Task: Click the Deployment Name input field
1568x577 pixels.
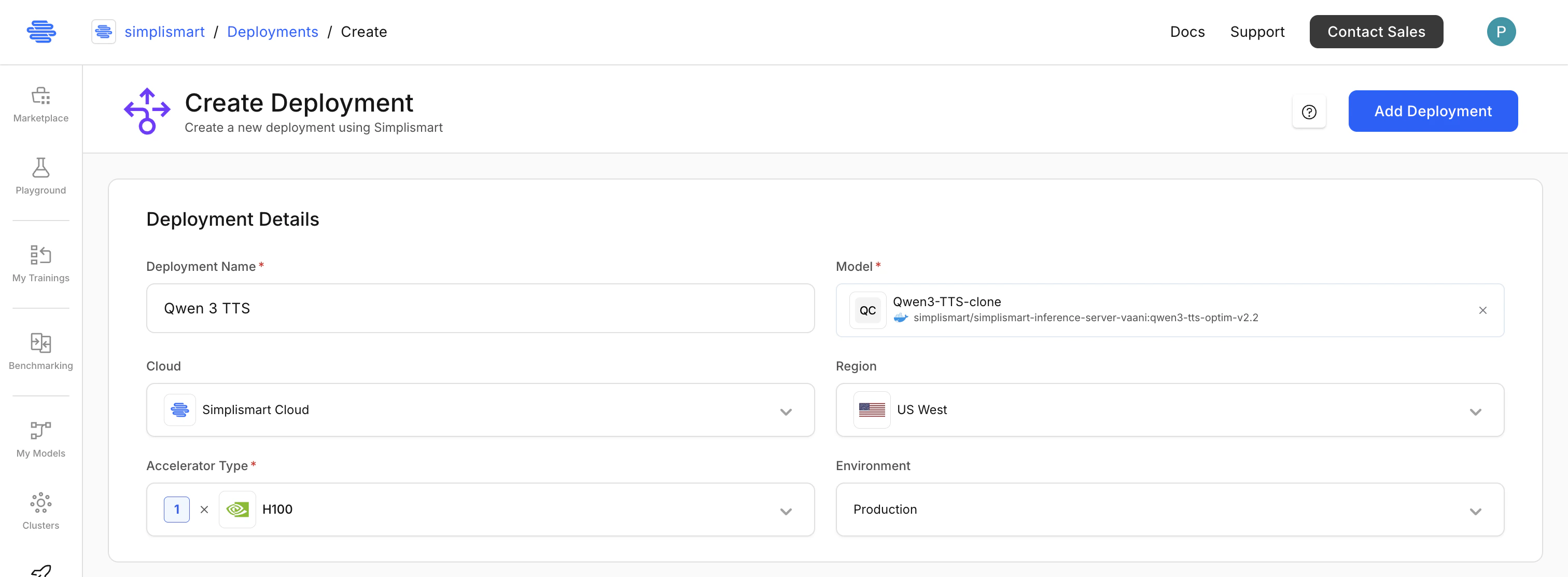Action: (480, 308)
